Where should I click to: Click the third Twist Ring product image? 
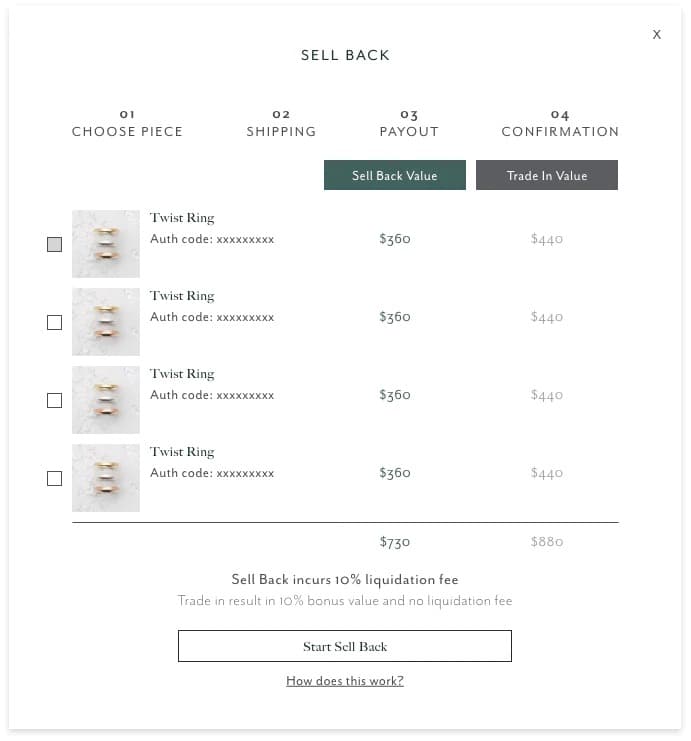106,400
